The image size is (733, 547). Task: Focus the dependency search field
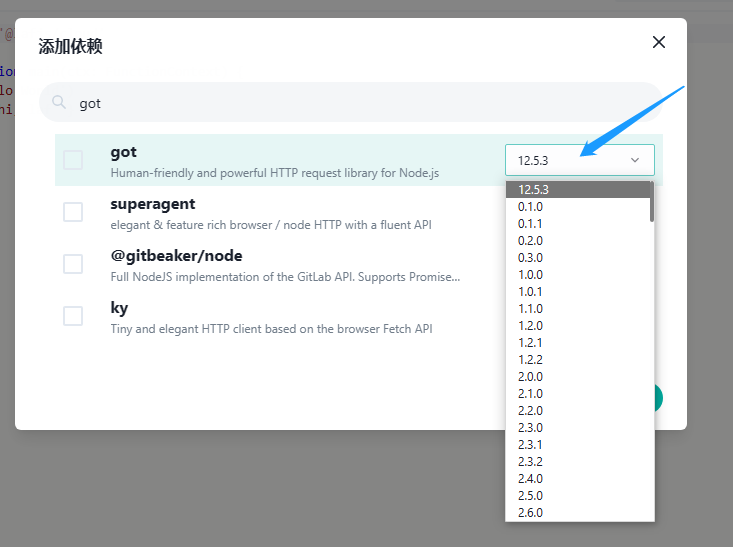point(350,102)
